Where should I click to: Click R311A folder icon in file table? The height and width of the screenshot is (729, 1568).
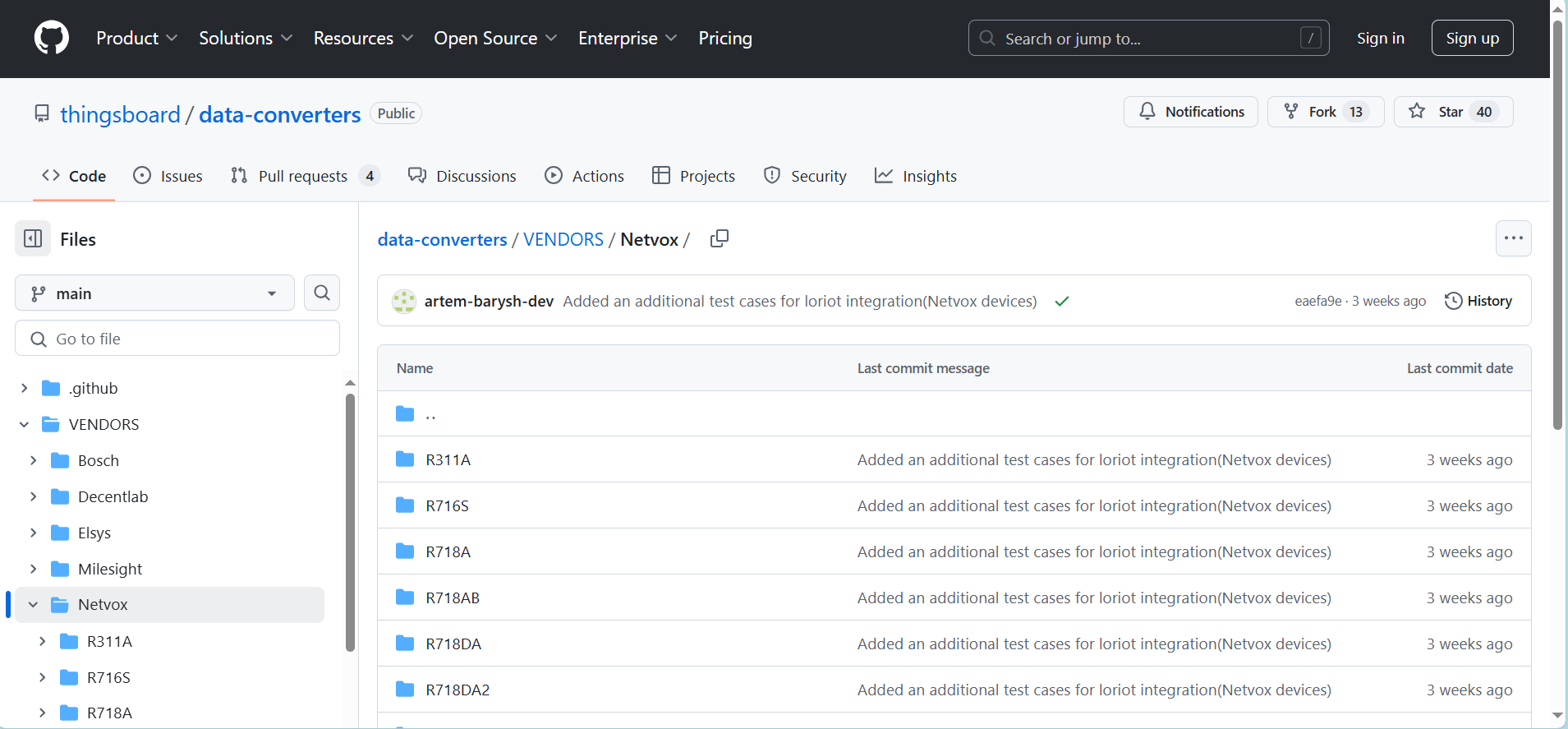(405, 459)
